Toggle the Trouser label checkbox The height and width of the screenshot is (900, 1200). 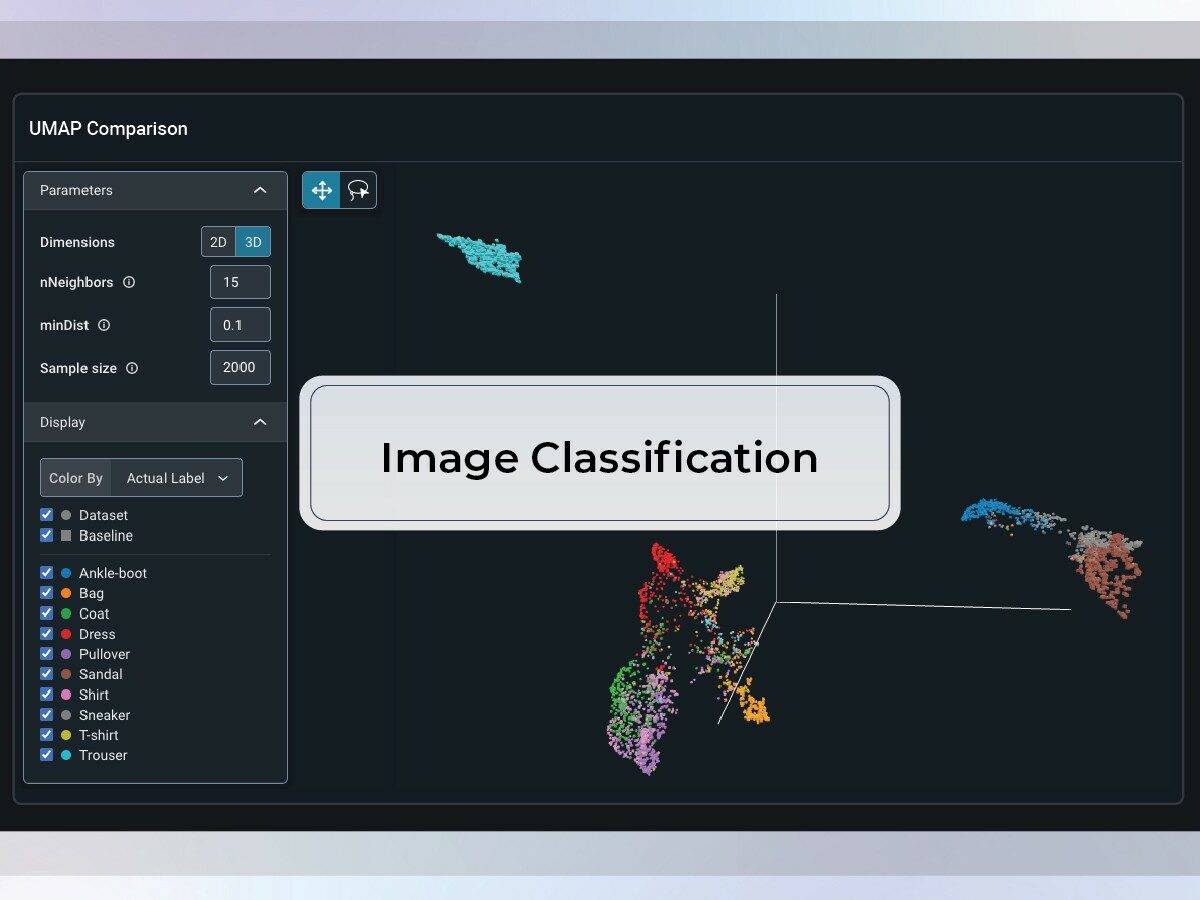tap(46, 755)
